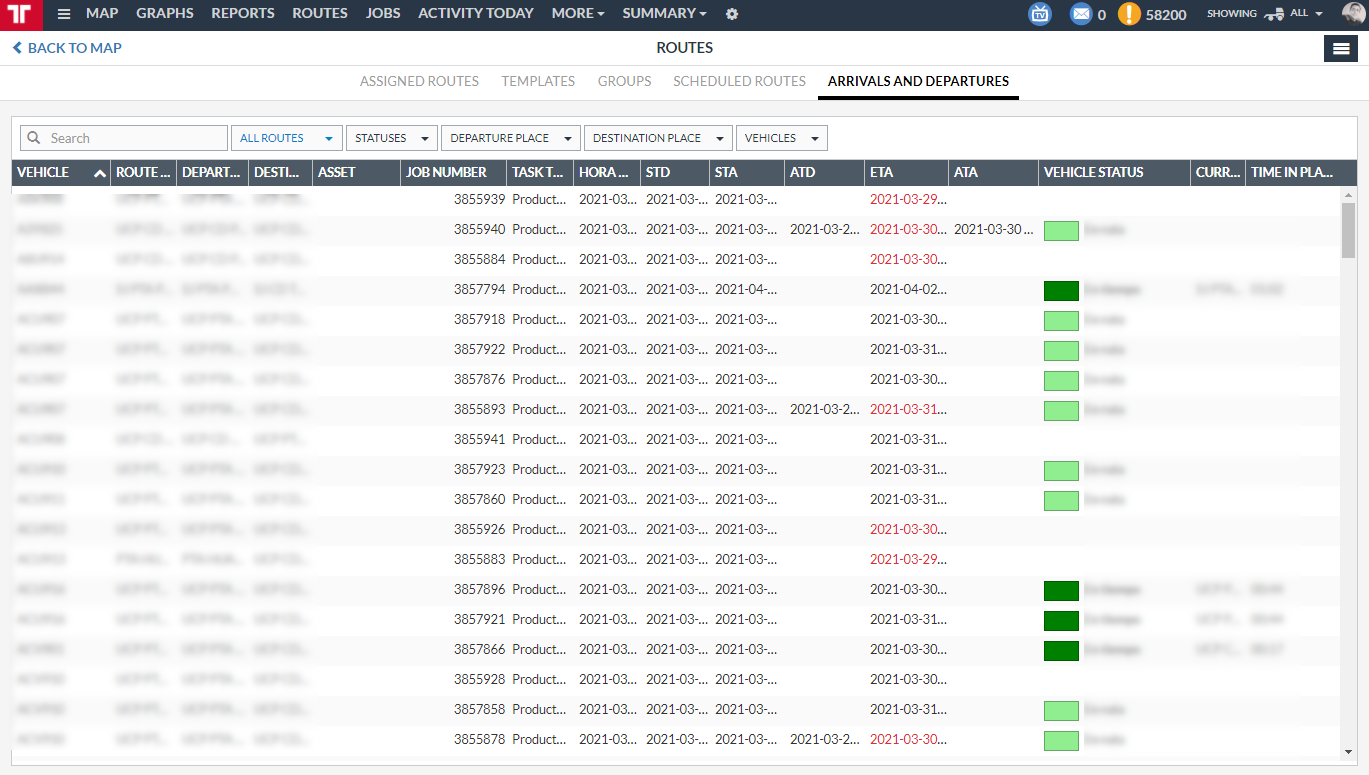Click the BACK TO MAP link
Image resolution: width=1369 pixels, height=775 pixels.
pos(67,48)
